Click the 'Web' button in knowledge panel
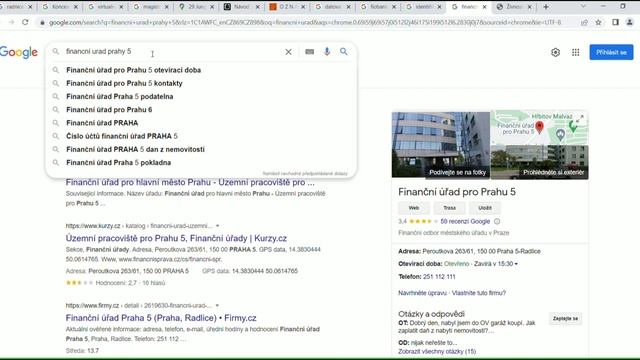Image resolution: width=640 pixels, height=360 pixels. coord(414,208)
